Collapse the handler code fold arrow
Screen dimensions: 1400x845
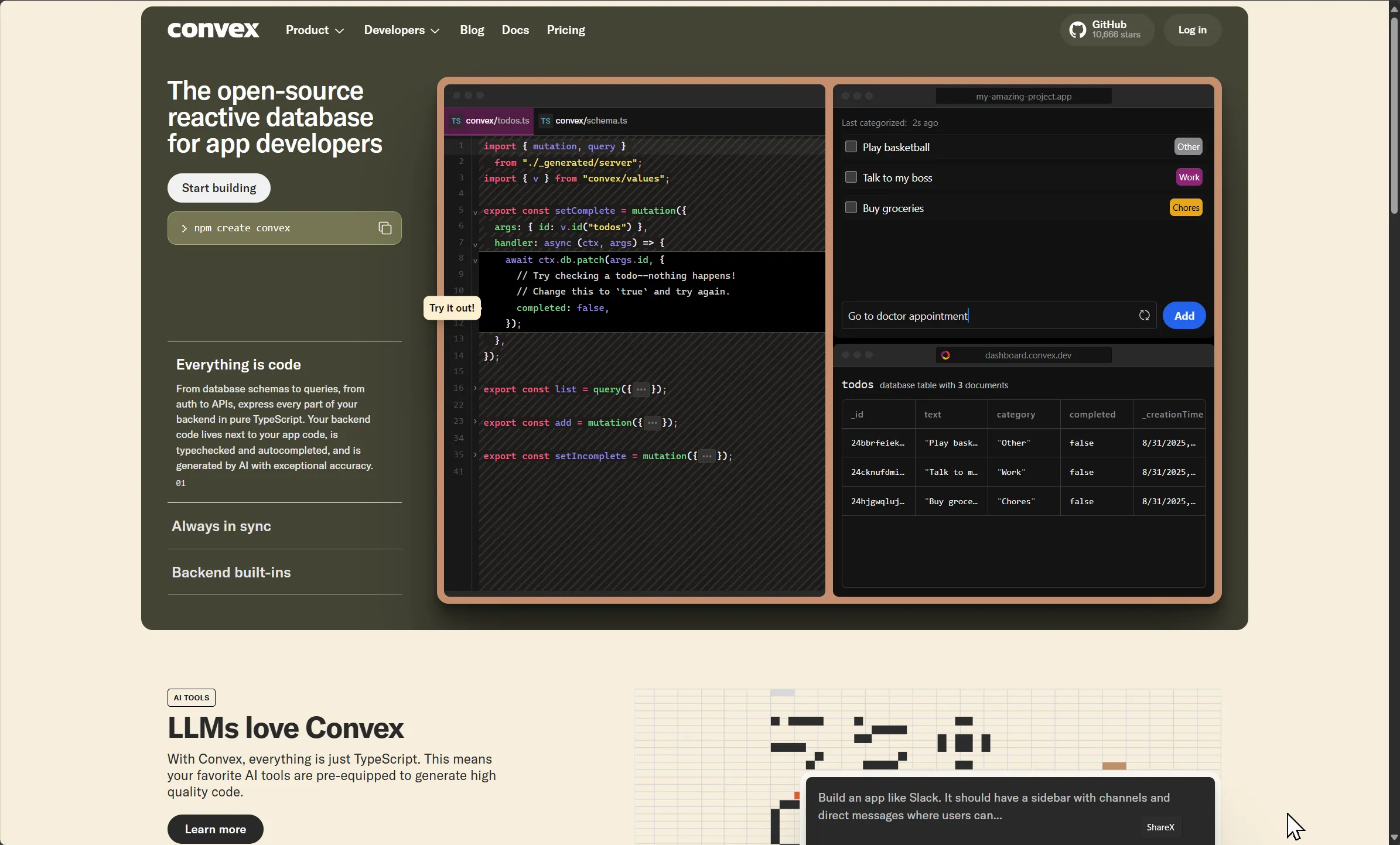(475, 244)
